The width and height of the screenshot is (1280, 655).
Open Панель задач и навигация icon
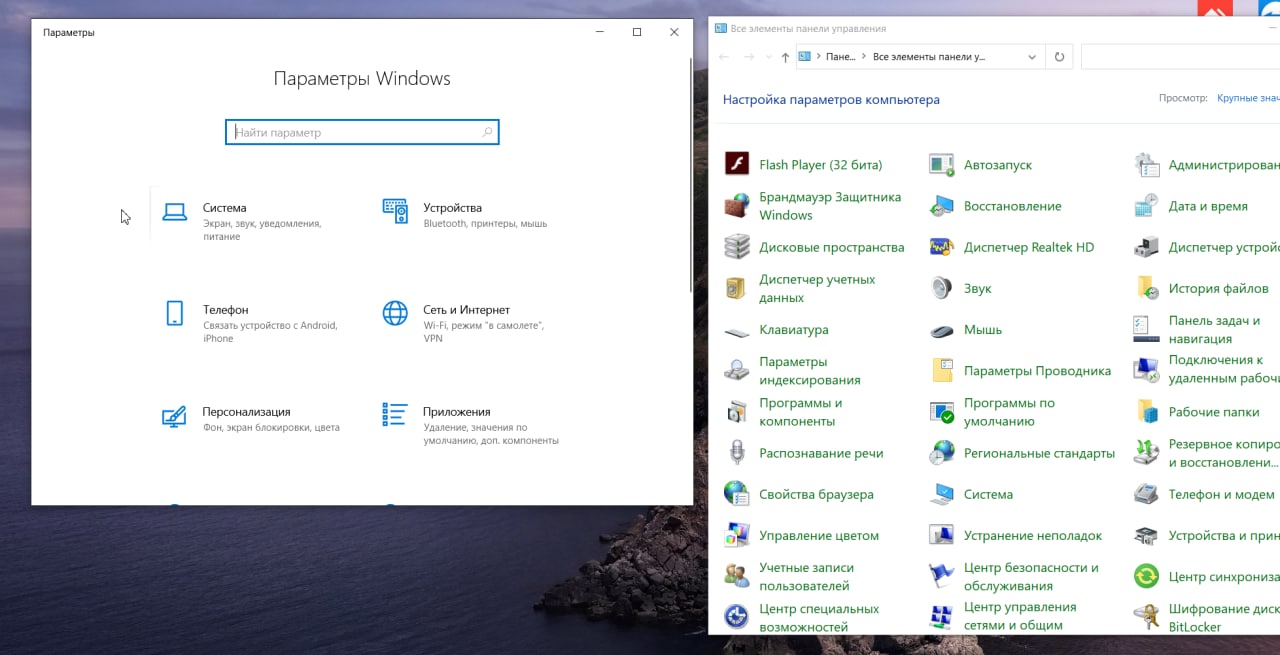1146,330
